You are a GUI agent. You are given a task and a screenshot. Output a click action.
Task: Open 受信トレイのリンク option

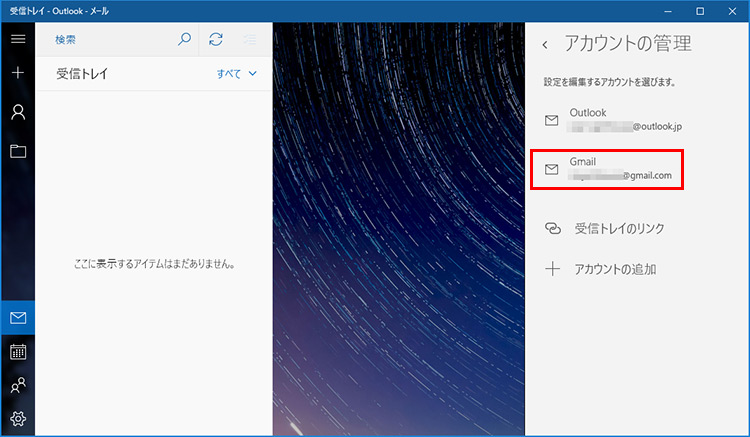tap(618, 229)
